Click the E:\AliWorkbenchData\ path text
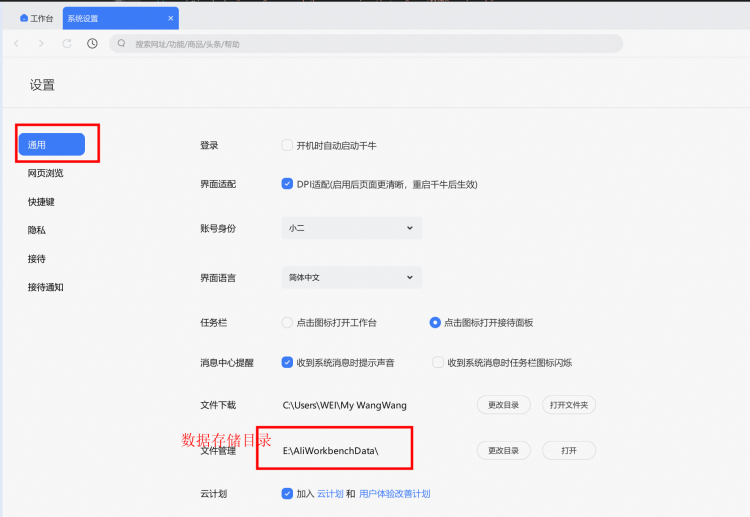 pos(331,451)
